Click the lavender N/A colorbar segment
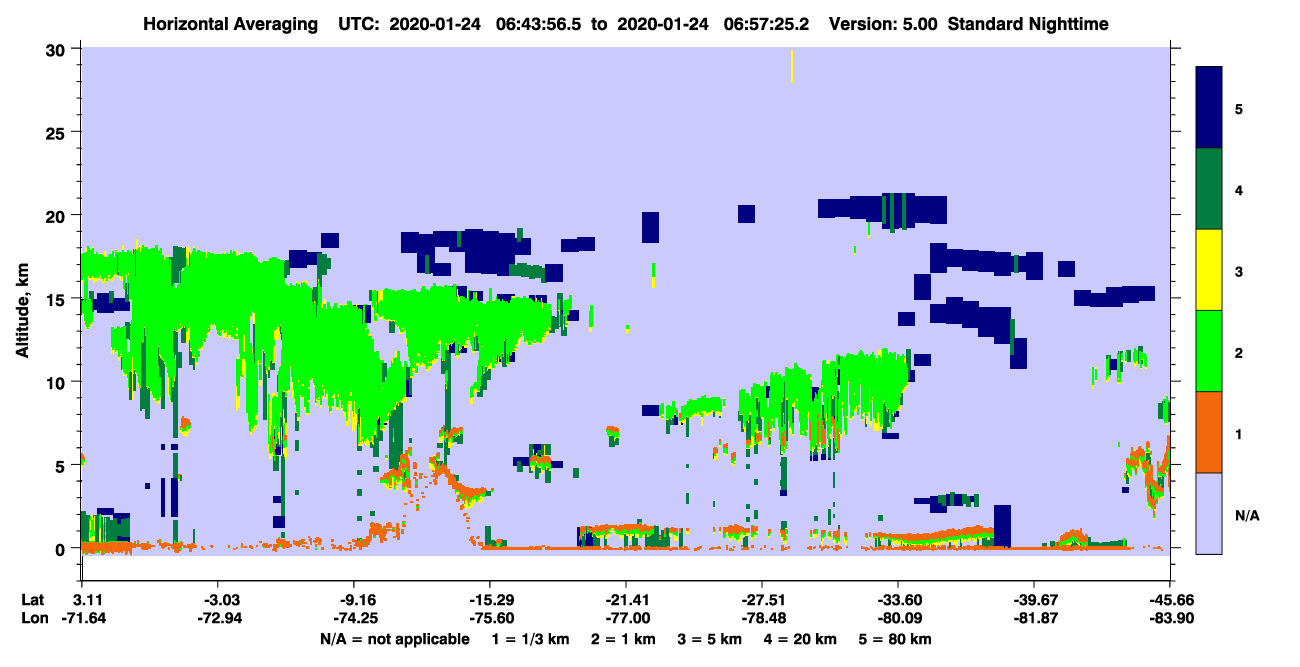This screenshot has height=667, width=1300. pyautogui.click(x=1209, y=512)
